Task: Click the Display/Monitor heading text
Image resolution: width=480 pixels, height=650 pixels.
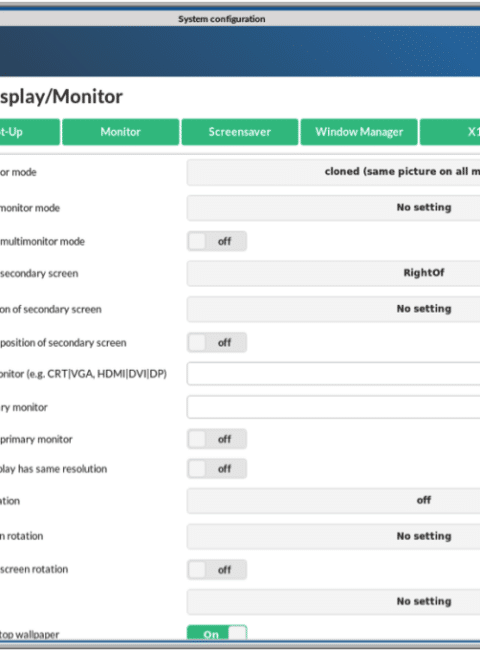Action: (61, 97)
